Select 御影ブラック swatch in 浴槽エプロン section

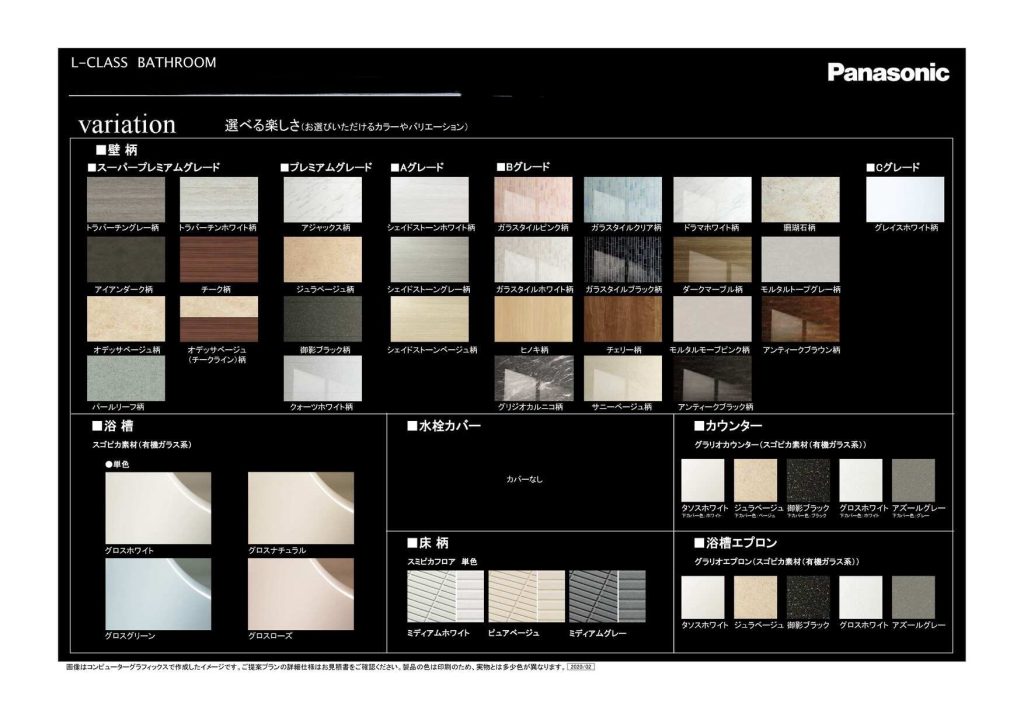[808, 597]
